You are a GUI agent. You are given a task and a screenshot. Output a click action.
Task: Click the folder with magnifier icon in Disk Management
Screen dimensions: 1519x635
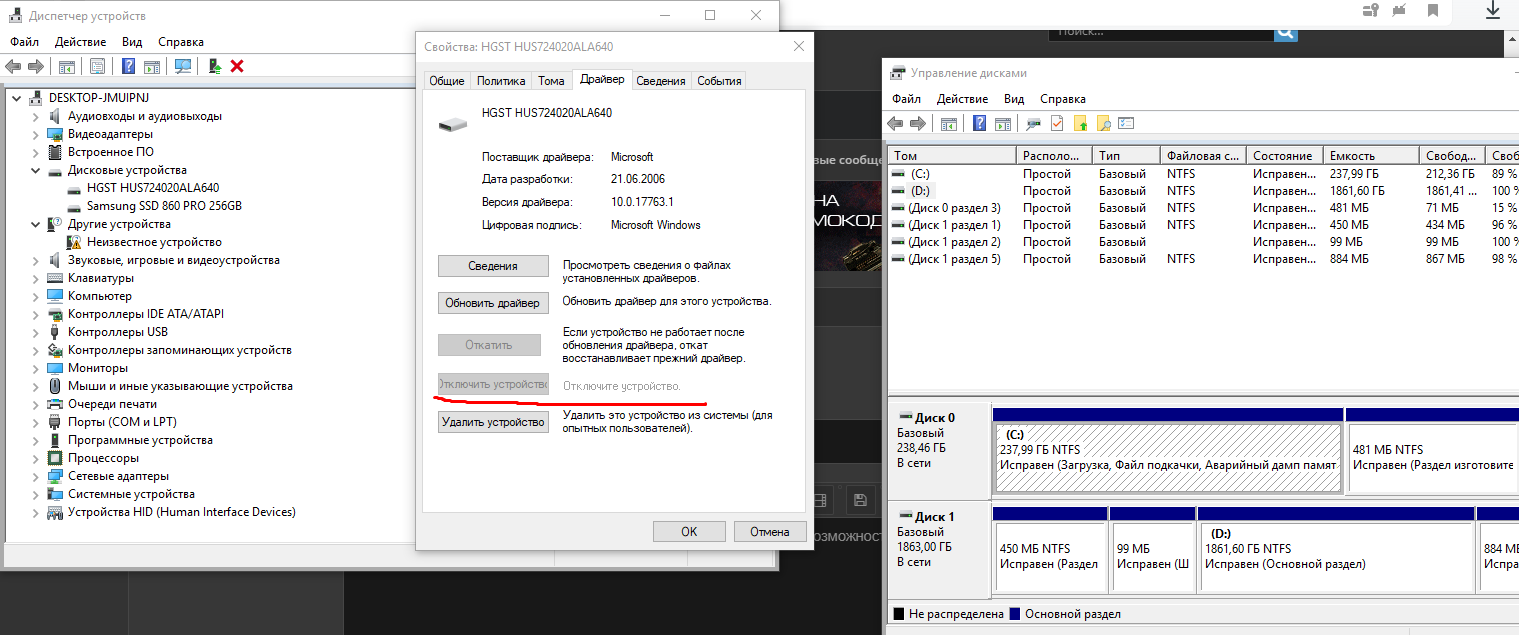[x=1103, y=123]
